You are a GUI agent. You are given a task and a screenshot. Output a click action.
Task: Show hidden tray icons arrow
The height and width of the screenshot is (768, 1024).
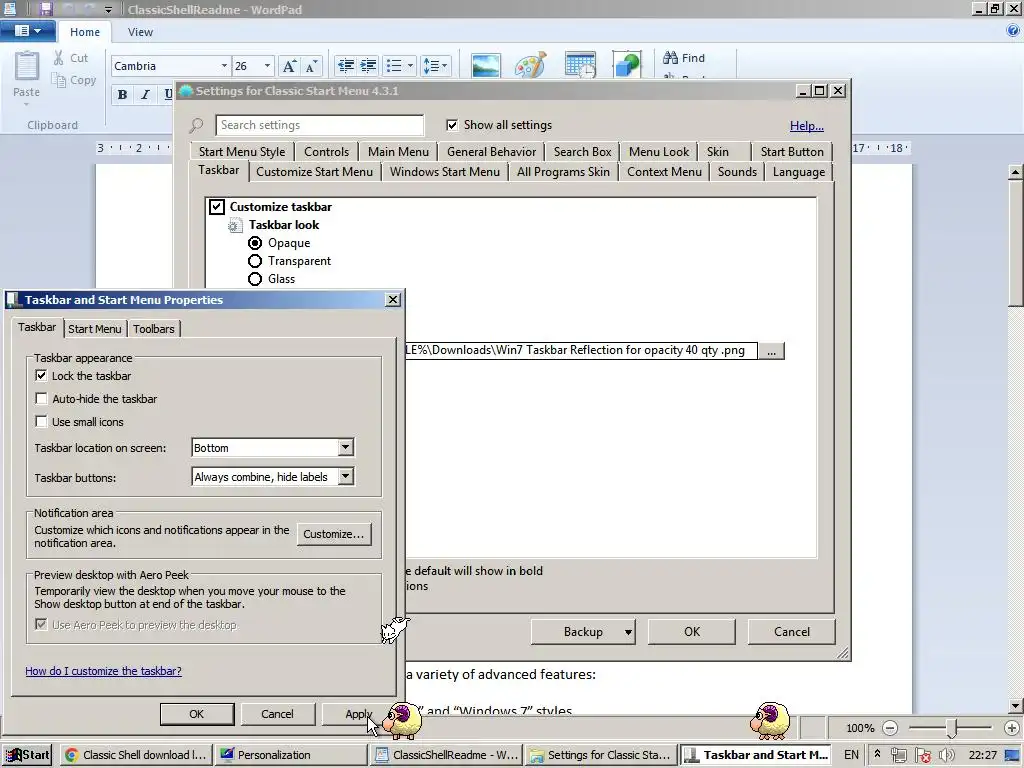coord(877,754)
